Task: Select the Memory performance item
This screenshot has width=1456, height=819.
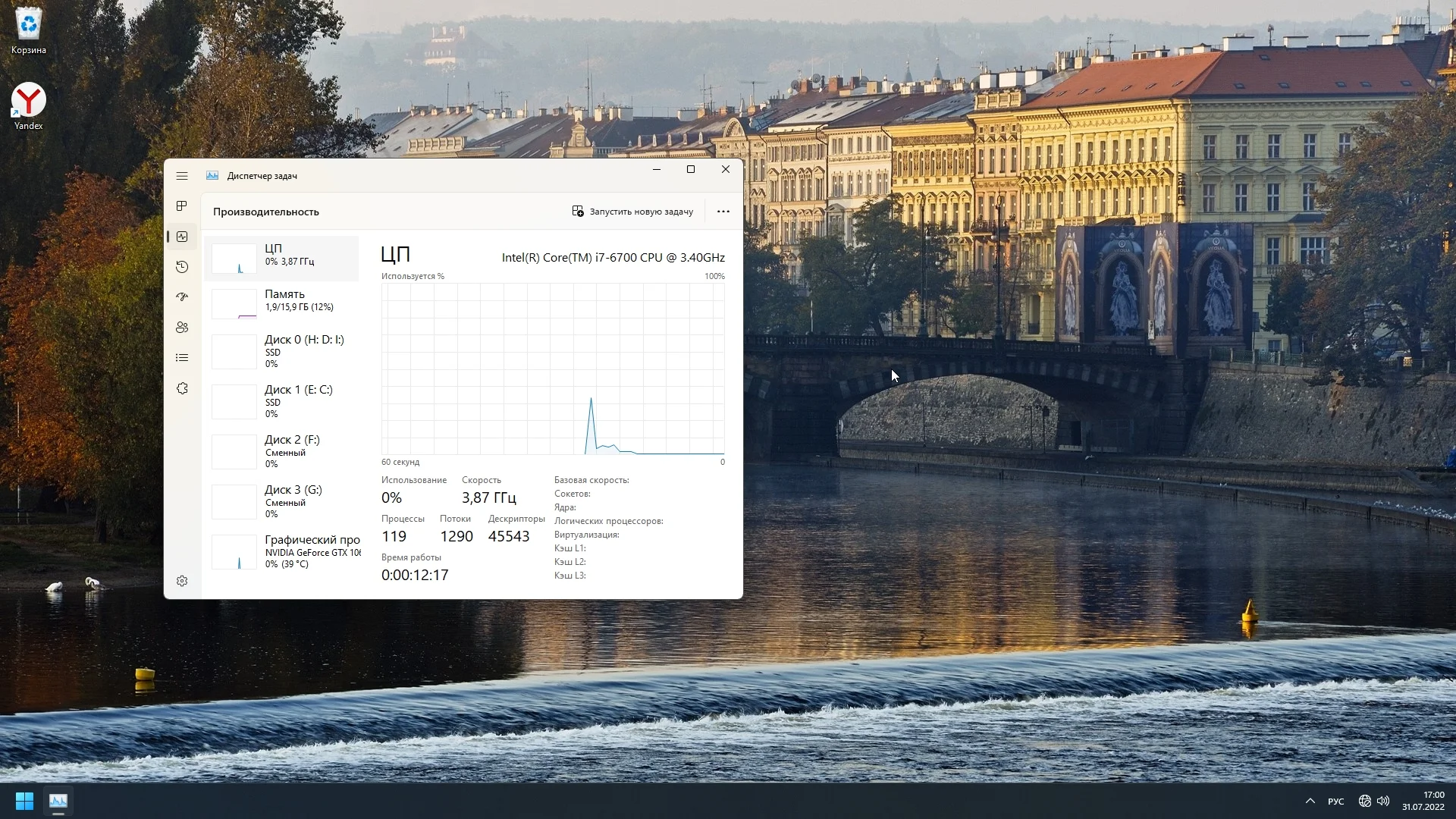Action: click(282, 302)
